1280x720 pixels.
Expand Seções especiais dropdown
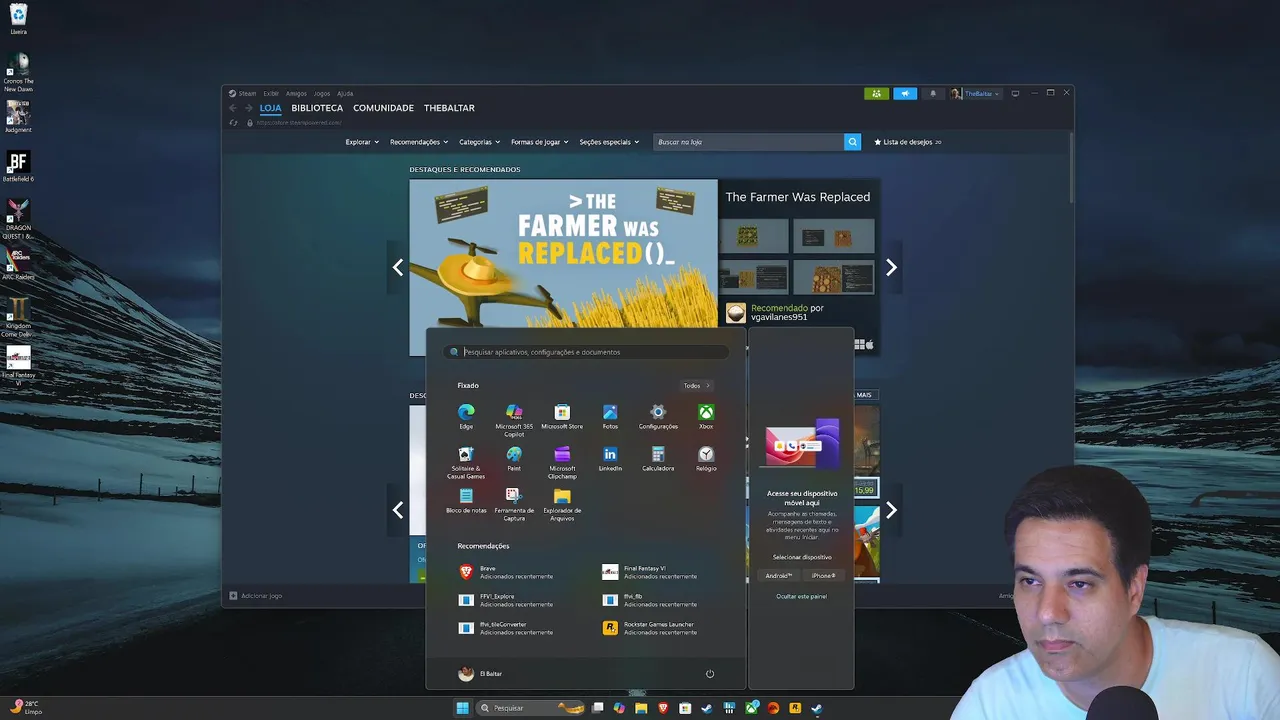(609, 142)
